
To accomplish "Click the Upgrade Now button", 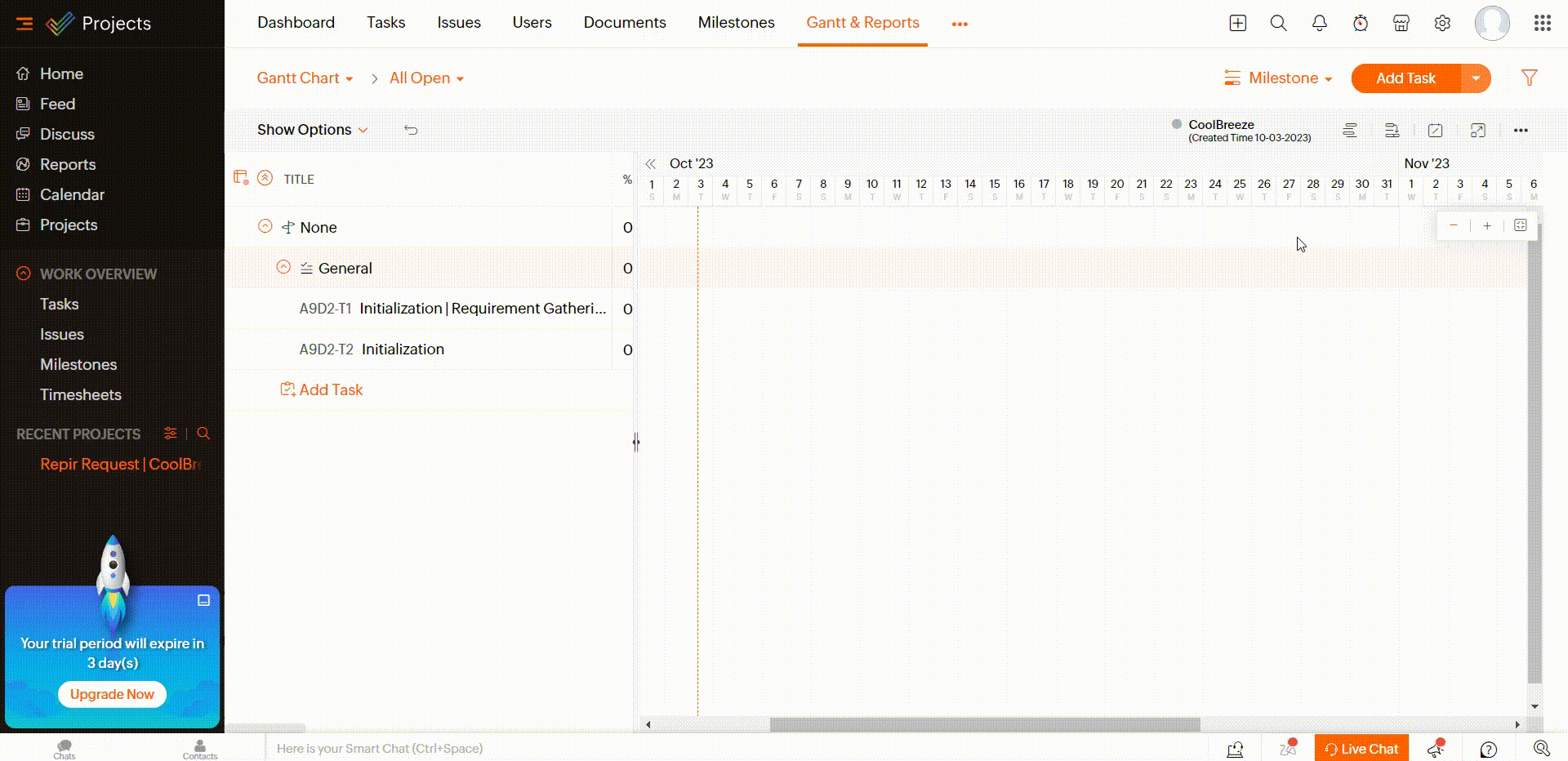I will pyautogui.click(x=112, y=694).
